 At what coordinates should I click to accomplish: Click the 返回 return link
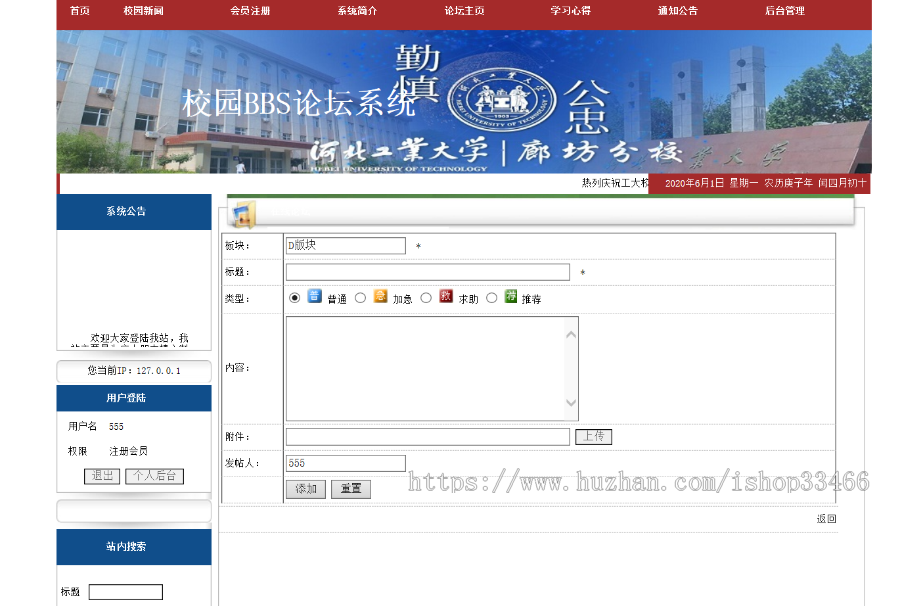(x=826, y=518)
